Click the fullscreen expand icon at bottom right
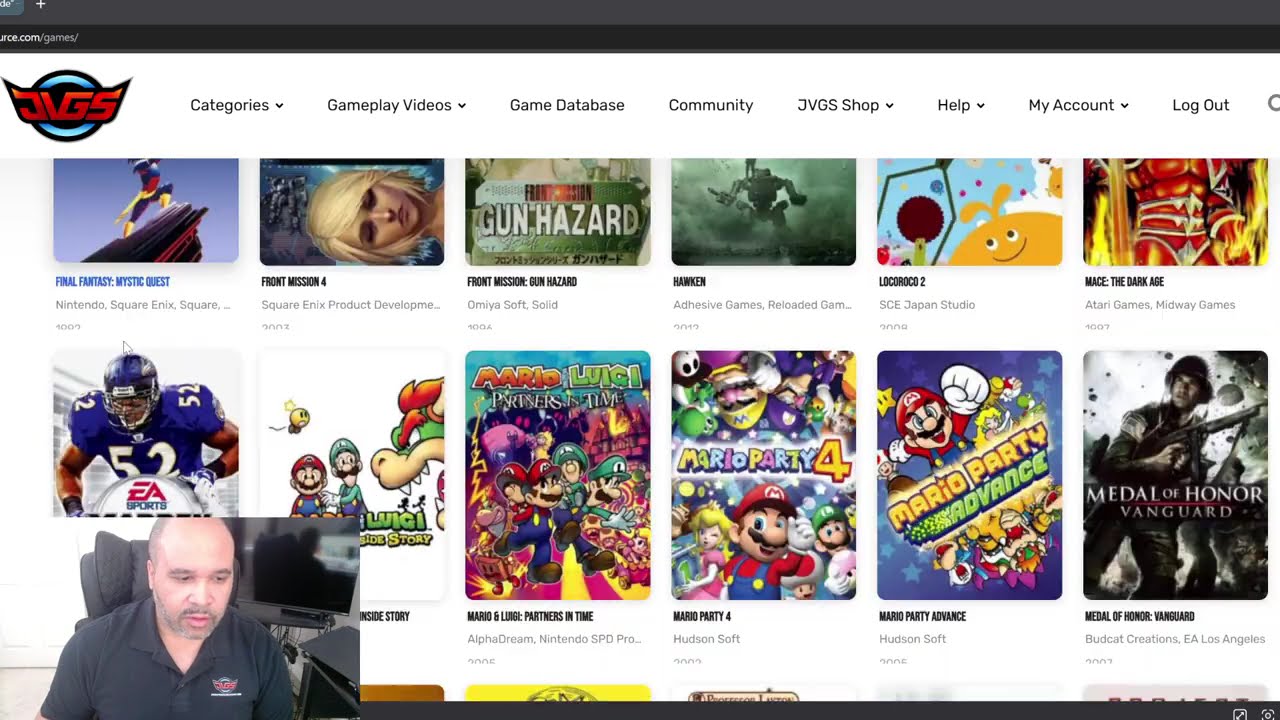Screen dimensions: 1280x720 click(x=1240, y=714)
